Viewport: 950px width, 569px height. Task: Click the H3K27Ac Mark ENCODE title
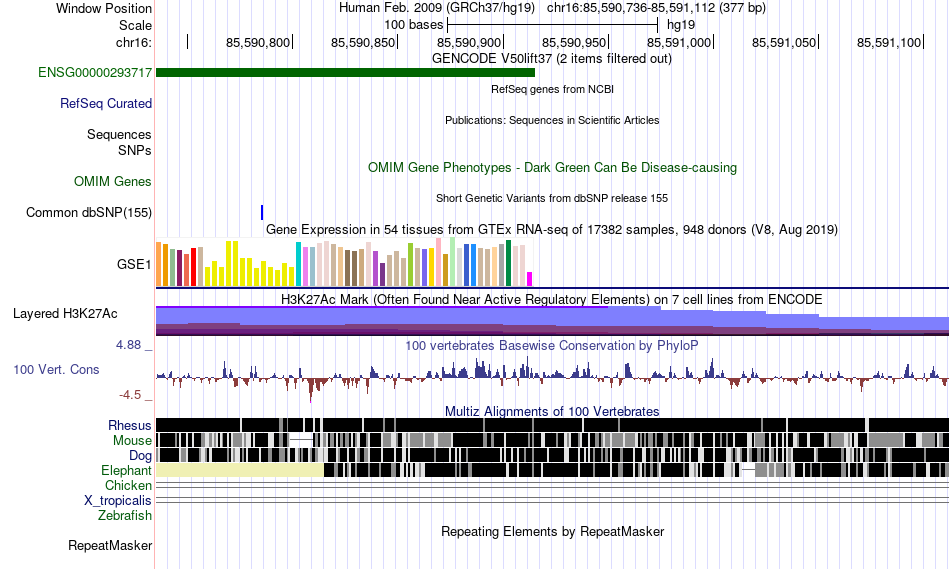(x=552, y=299)
